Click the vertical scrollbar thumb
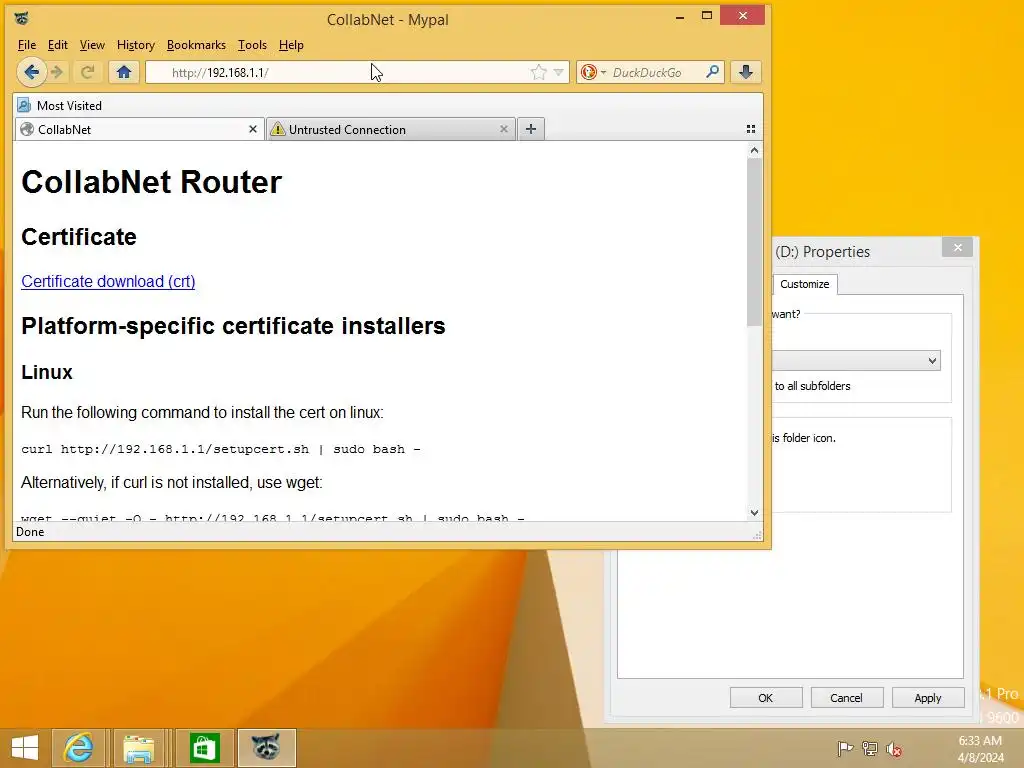This screenshot has width=1024, height=768. pos(754,242)
